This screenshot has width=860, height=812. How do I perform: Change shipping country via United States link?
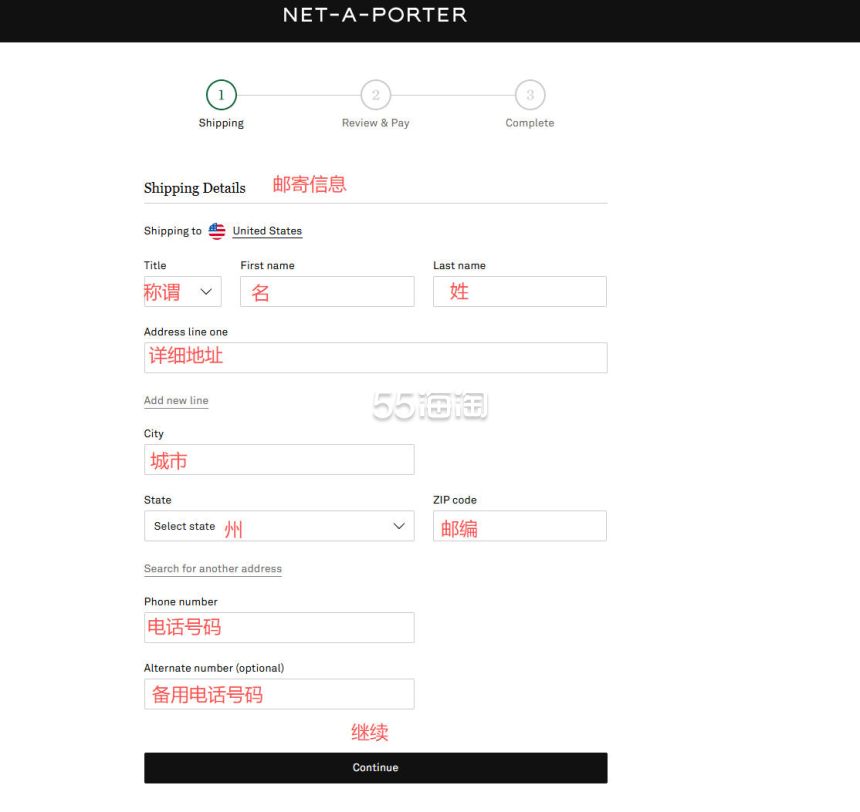[x=267, y=231]
